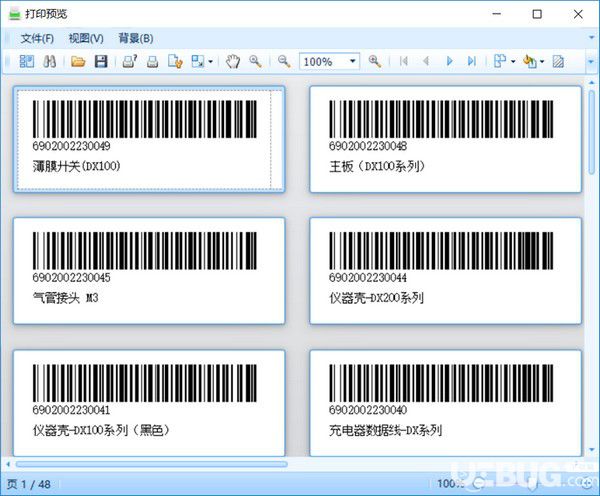Click barcode number 6902002230048
Screen dimensions: 600x496
point(368,146)
